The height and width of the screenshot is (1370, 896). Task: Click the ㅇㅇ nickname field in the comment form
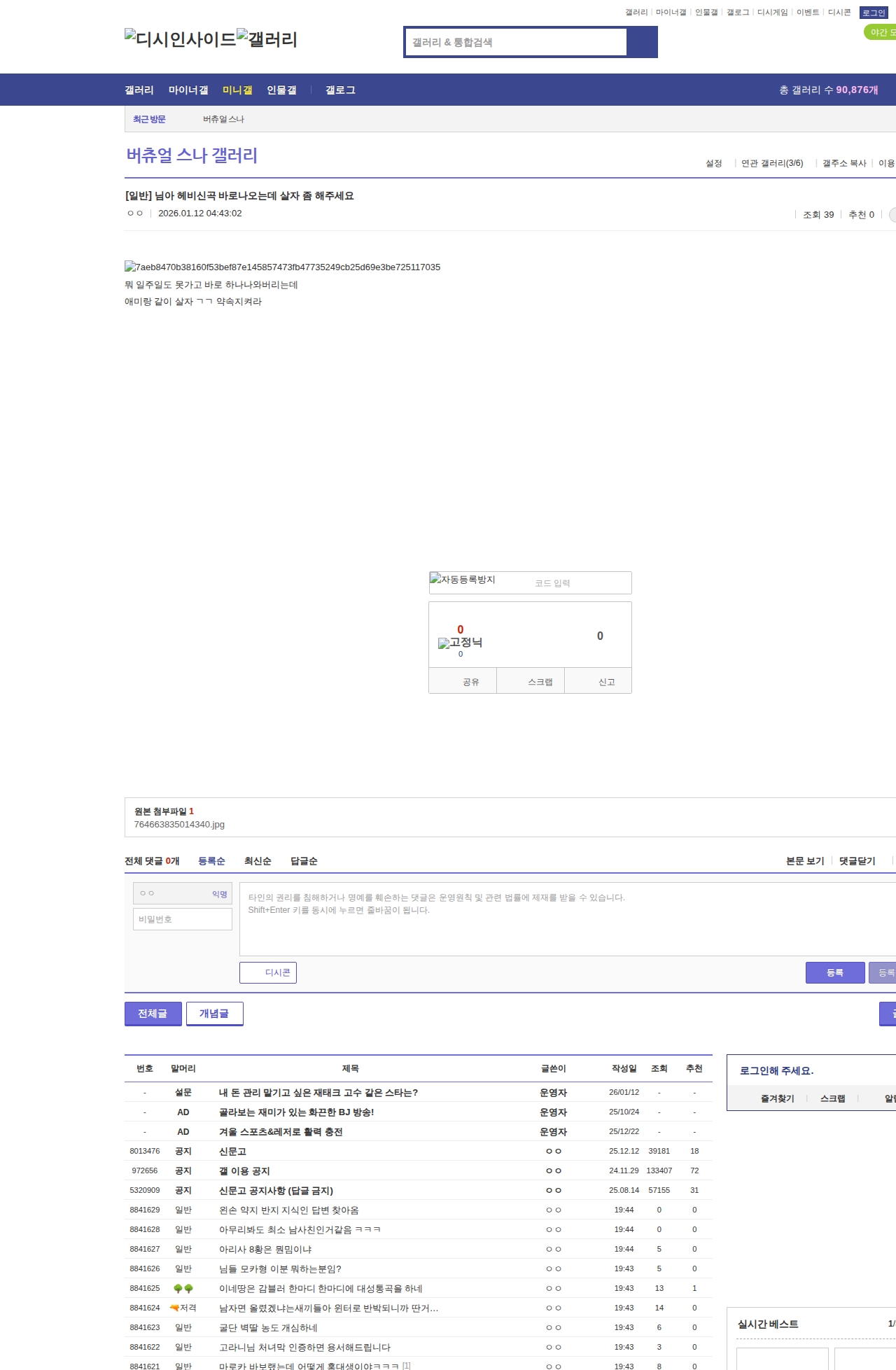(x=183, y=893)
